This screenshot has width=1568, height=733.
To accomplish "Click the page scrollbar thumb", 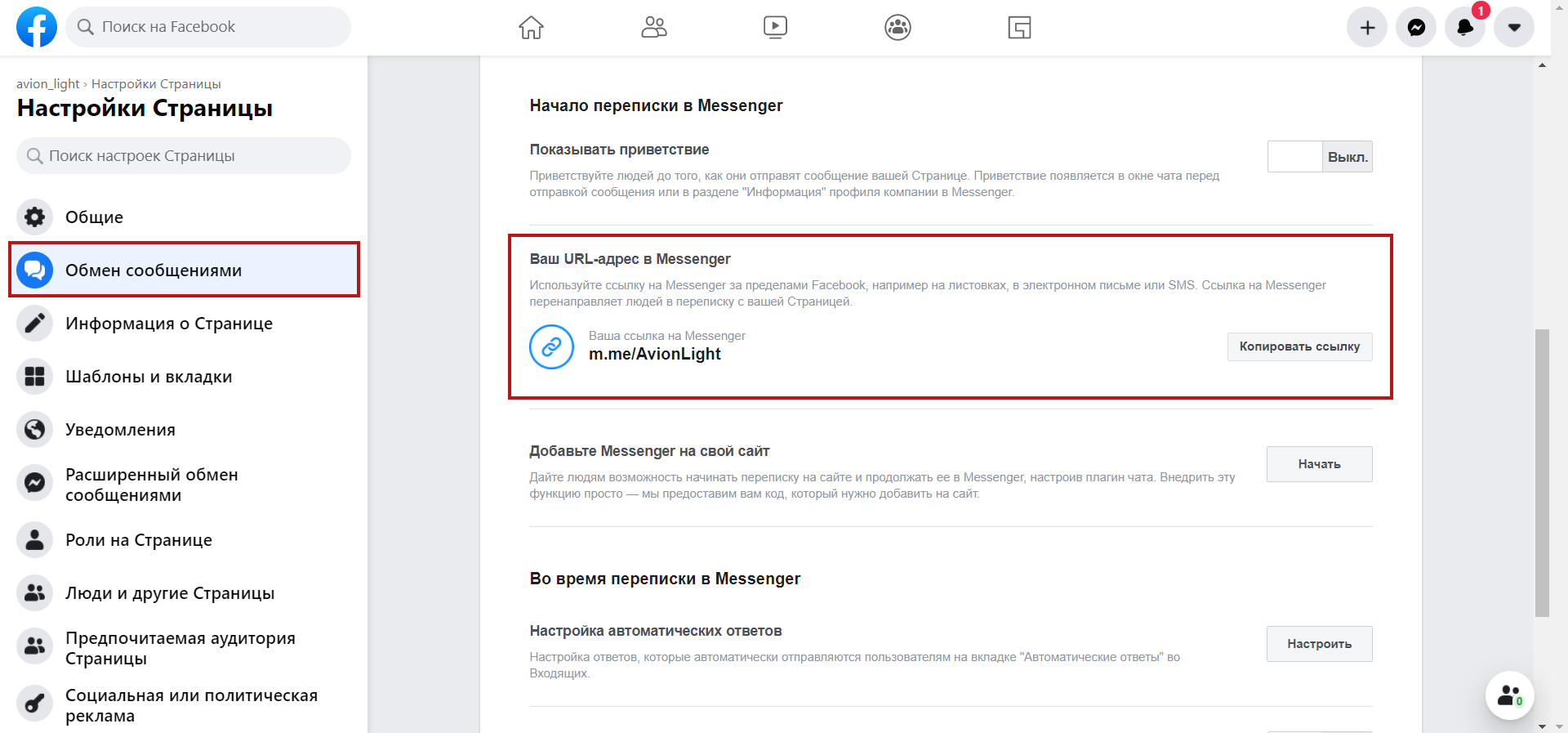I will [1542, 472].
